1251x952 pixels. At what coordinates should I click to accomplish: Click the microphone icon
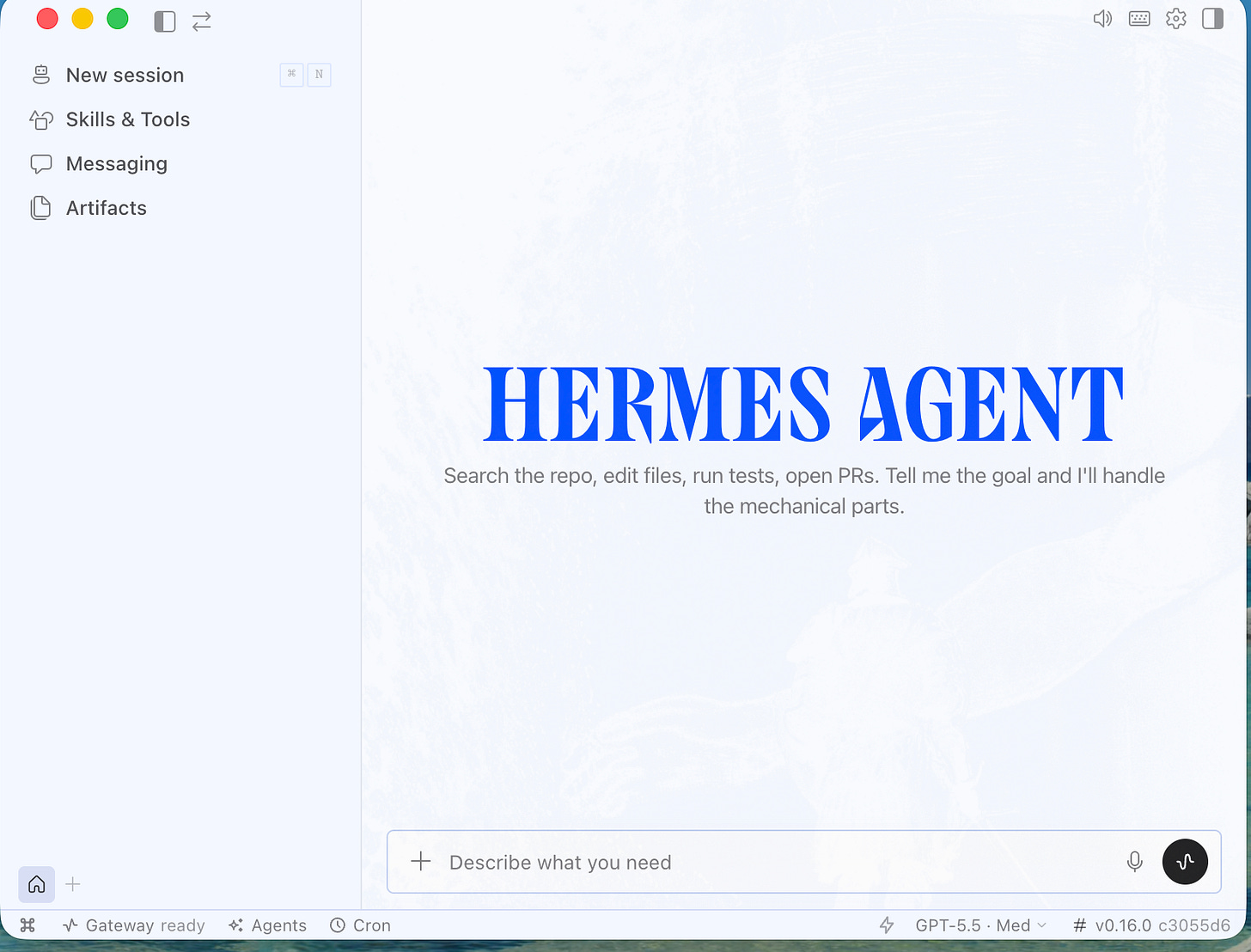[1135, 862]
